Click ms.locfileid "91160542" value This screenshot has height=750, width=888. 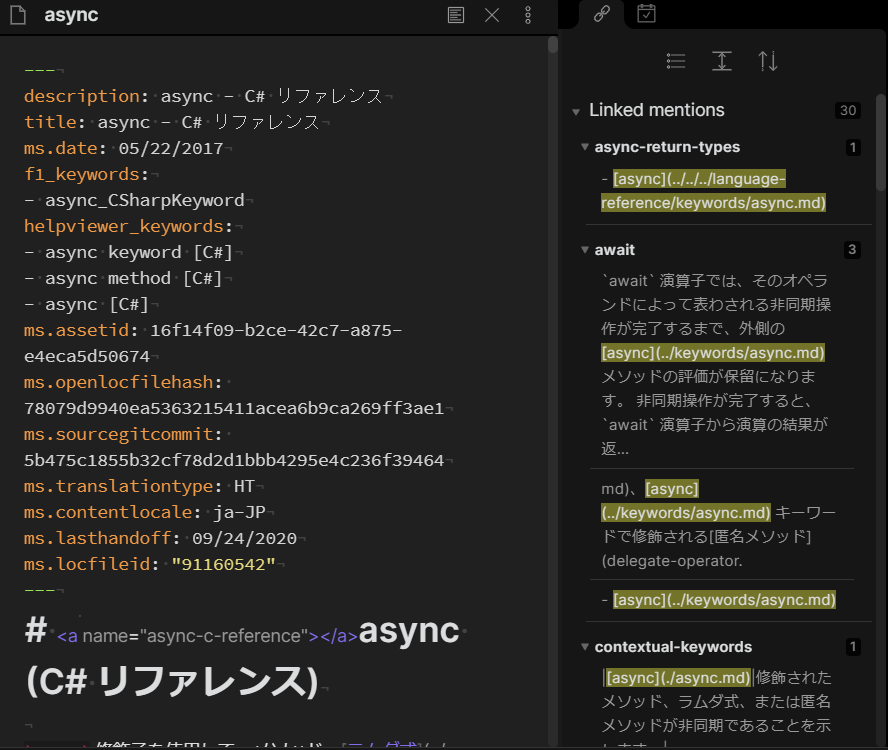point(223,565)
